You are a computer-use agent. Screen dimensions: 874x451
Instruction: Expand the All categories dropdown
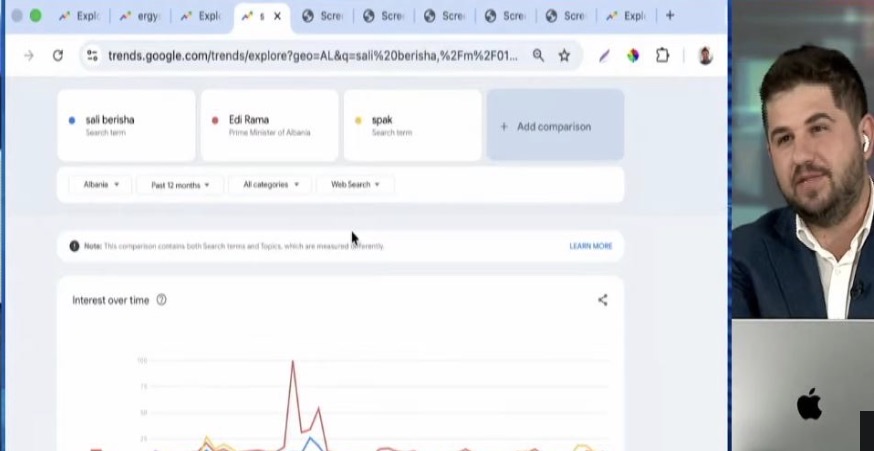(x=270, y=185)
